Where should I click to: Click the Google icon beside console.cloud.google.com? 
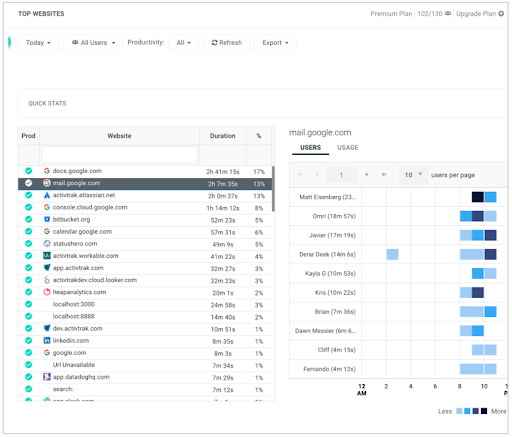(x=47, y=207)
